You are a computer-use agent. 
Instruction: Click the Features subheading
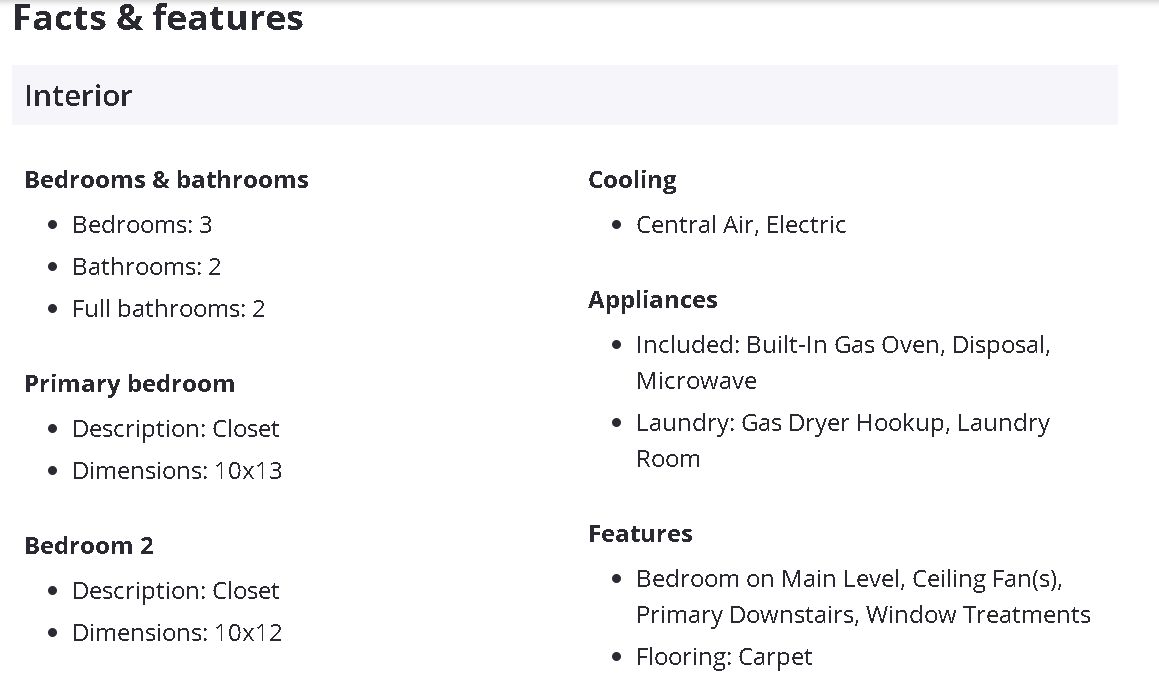[x=640, y=534]
